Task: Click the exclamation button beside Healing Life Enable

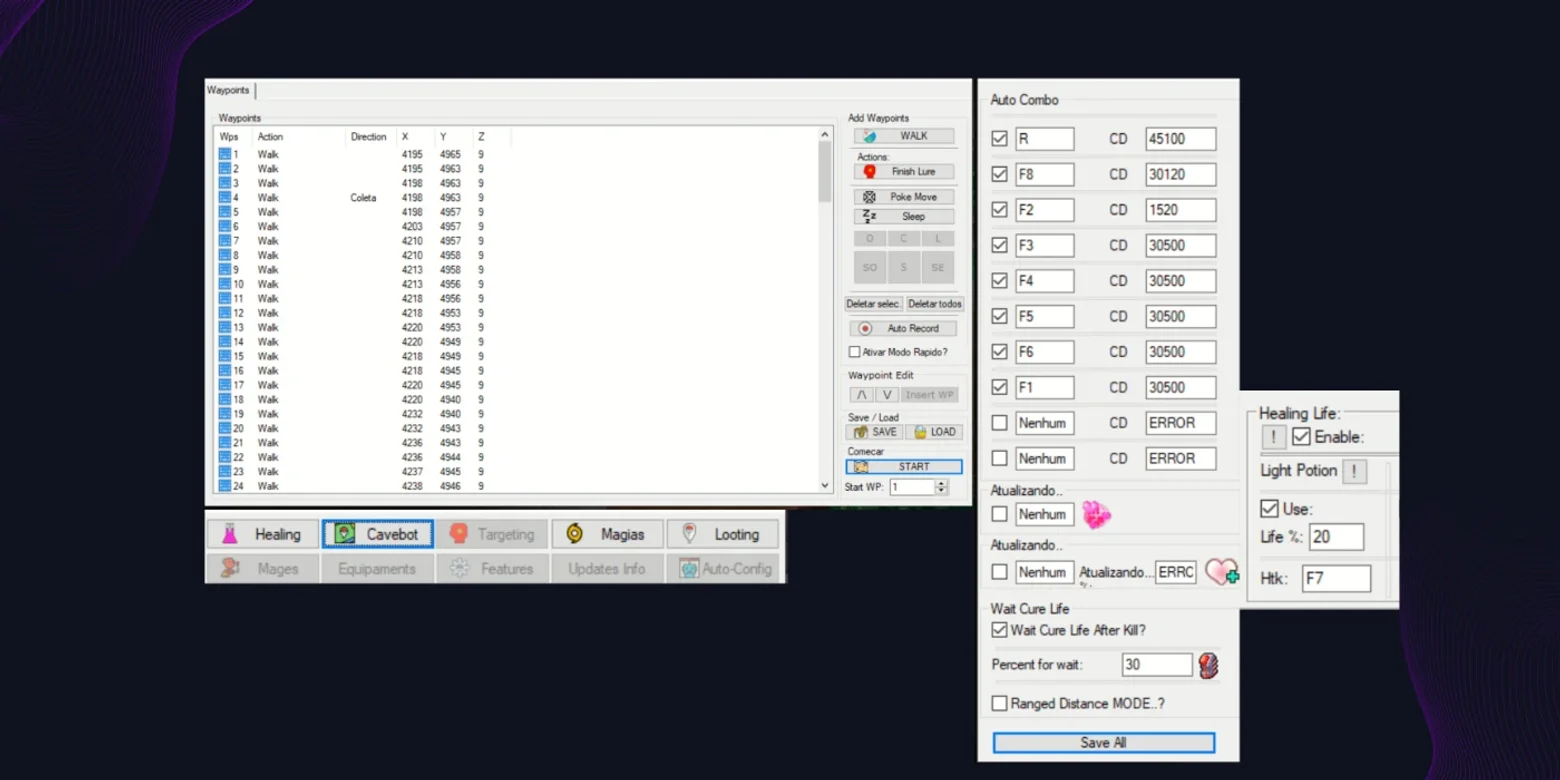Action: pos(1273,437)
